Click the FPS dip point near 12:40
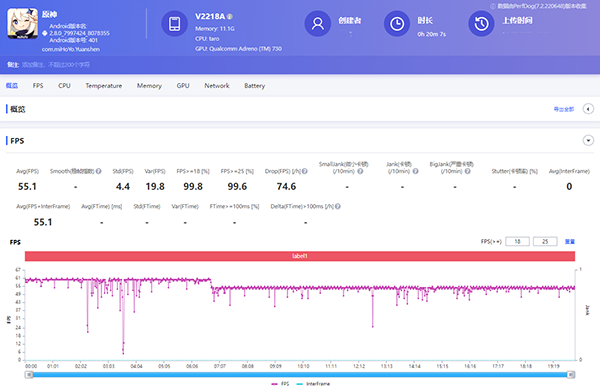 click(373, 326)
